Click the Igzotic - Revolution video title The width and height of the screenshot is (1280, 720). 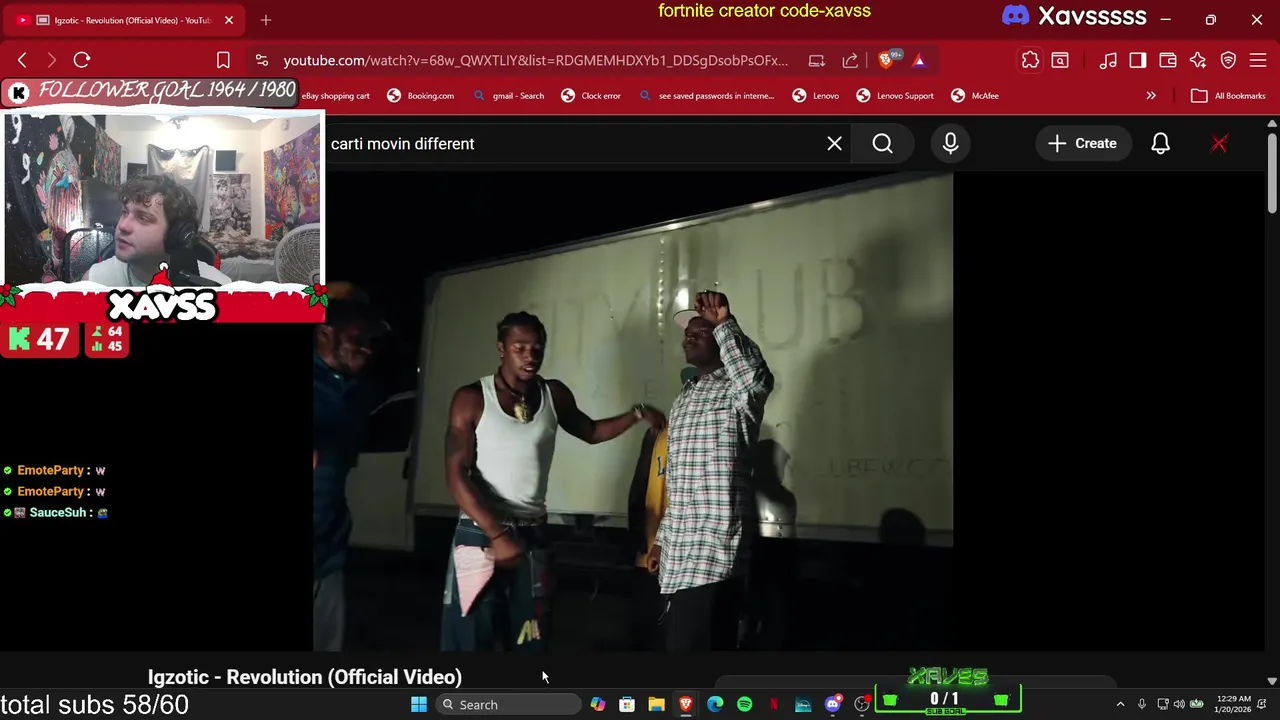click(x=305, y=677)
